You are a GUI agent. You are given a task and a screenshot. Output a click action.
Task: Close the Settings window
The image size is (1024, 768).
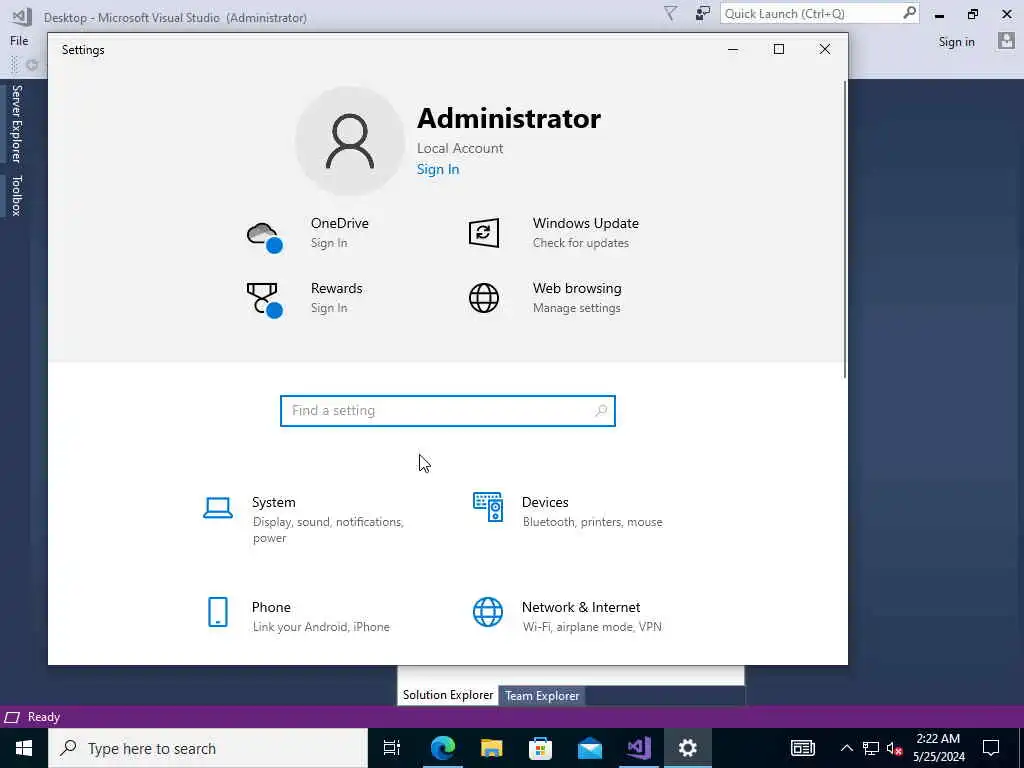click(825, 50)
